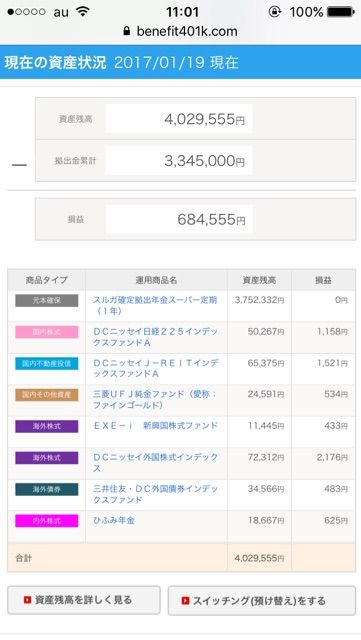
Task: Open ＤＣニッセイ外国株式インデックス link
Action: (155, 462)
